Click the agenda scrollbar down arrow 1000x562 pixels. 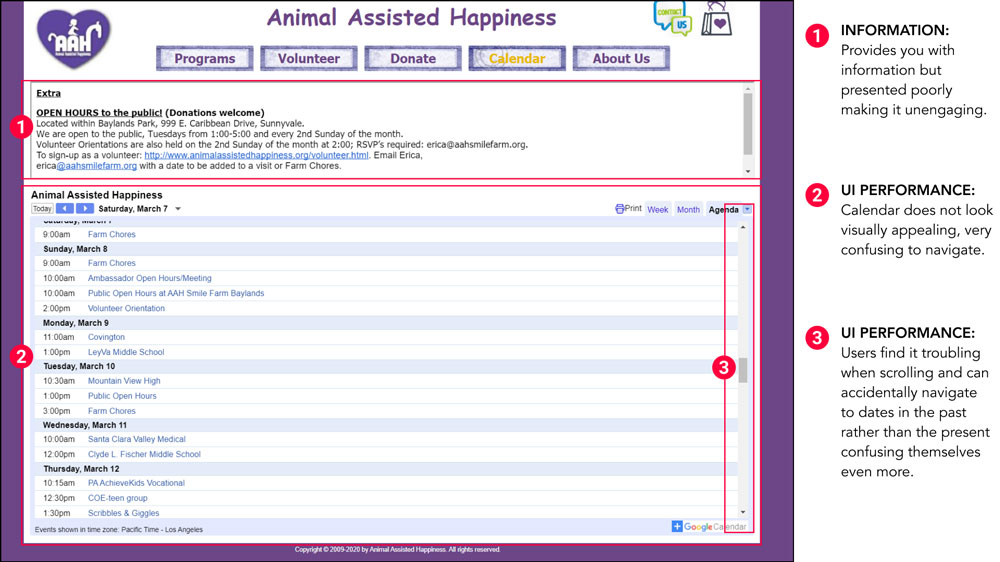743,512
